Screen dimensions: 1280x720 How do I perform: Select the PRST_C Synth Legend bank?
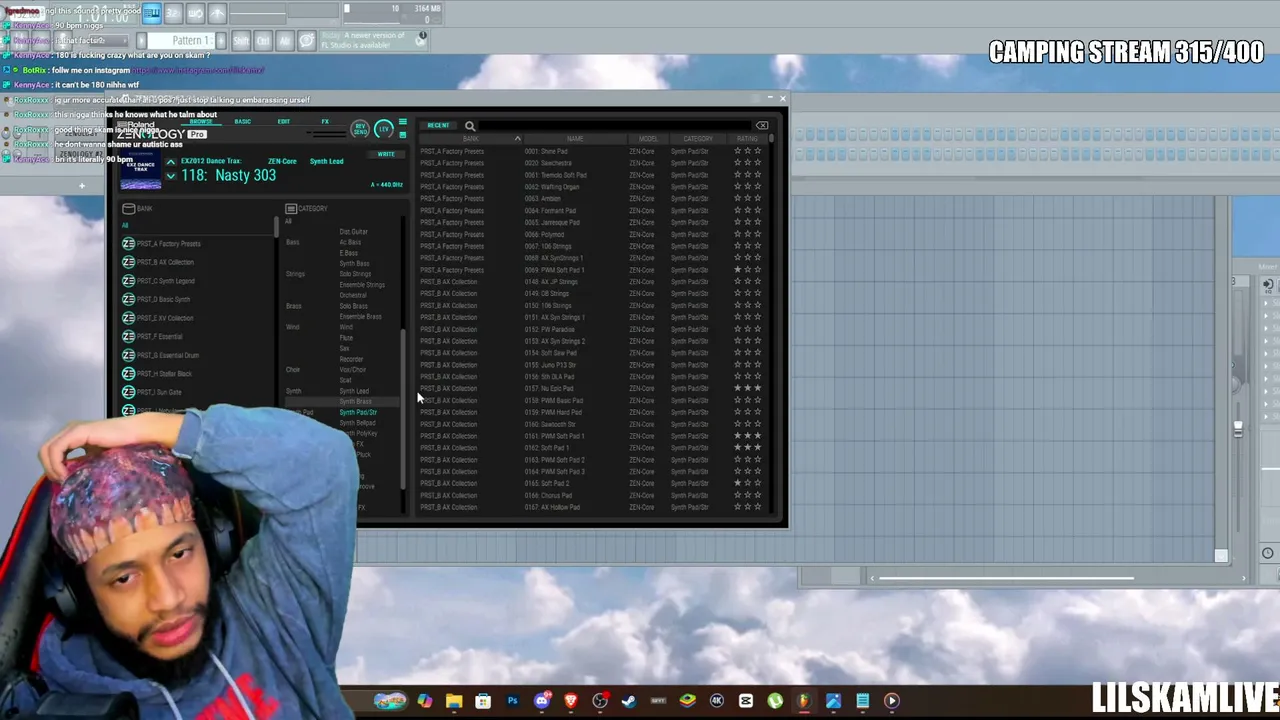159,281
